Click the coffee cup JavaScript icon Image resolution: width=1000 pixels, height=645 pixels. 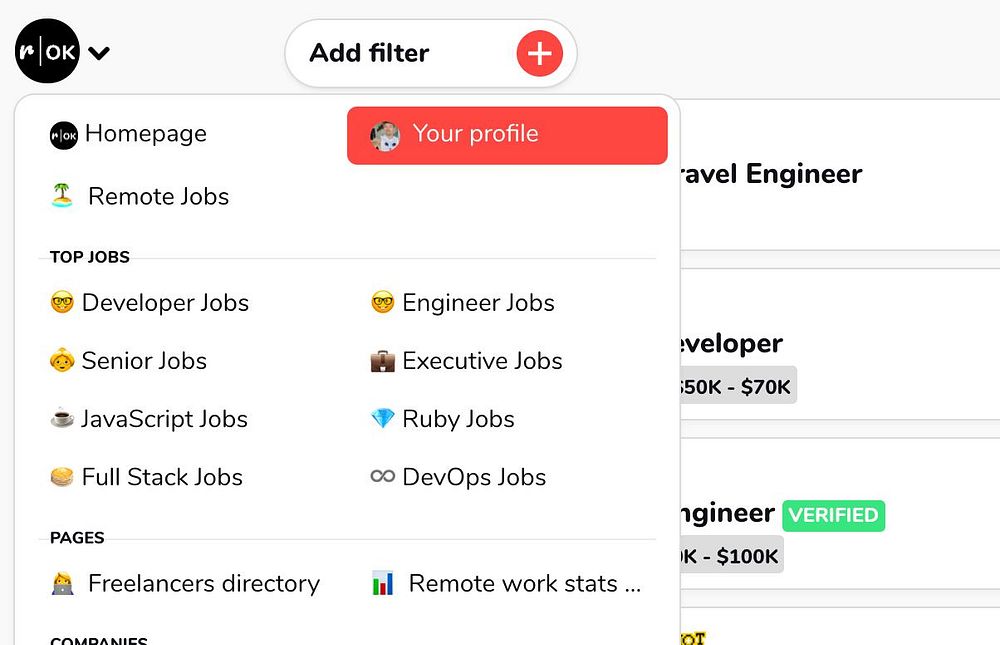point(62,419)
